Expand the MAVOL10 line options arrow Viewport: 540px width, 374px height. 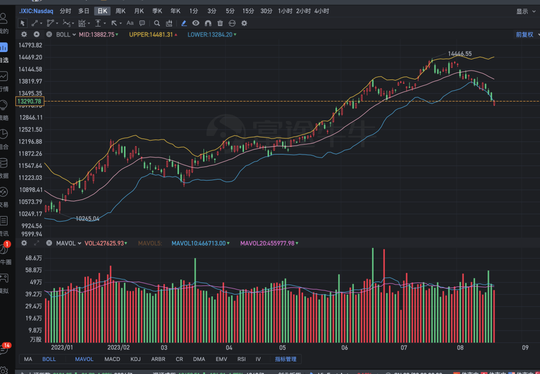coord(228,243)
